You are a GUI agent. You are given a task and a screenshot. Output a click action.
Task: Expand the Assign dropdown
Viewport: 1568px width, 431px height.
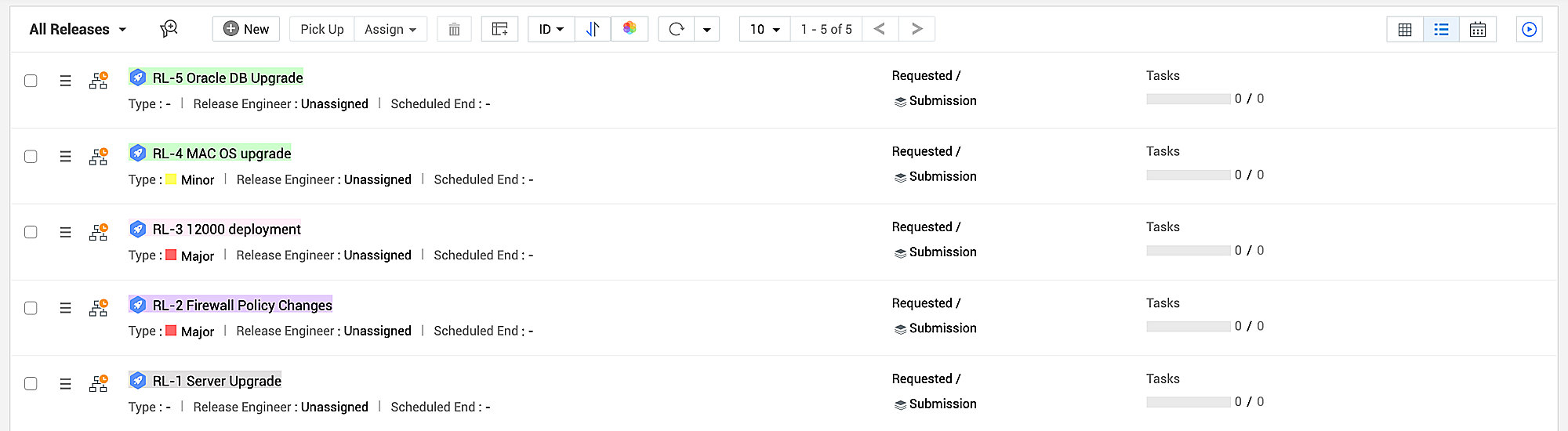pyautogui.click(x=390, y=30)
